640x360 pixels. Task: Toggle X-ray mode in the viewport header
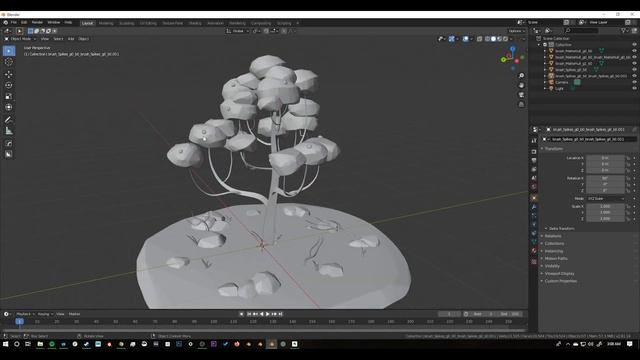pyautogui.click(x=480, y=39)
